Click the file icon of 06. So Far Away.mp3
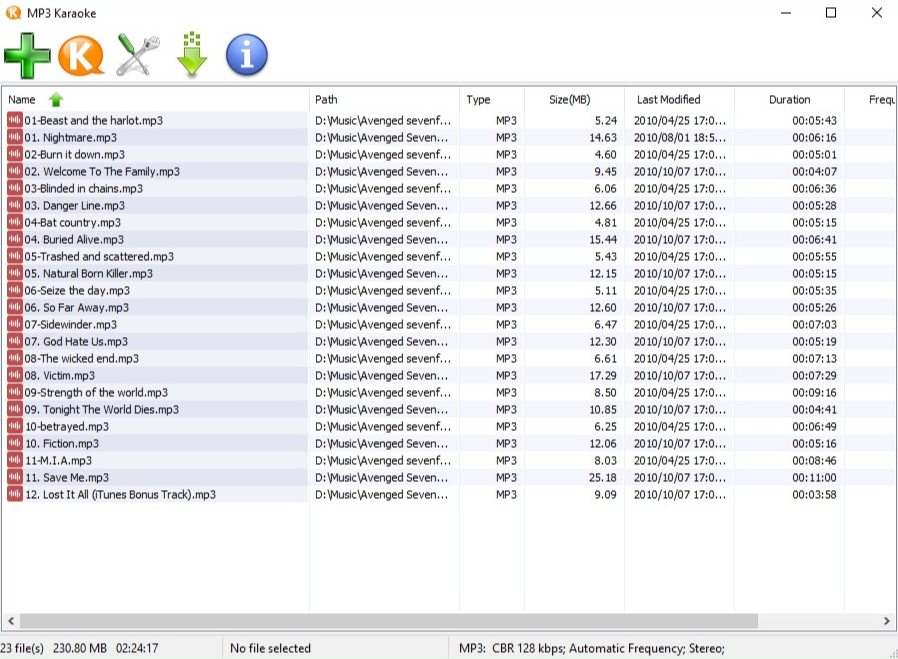898x659 pixels. coord(14,307)
